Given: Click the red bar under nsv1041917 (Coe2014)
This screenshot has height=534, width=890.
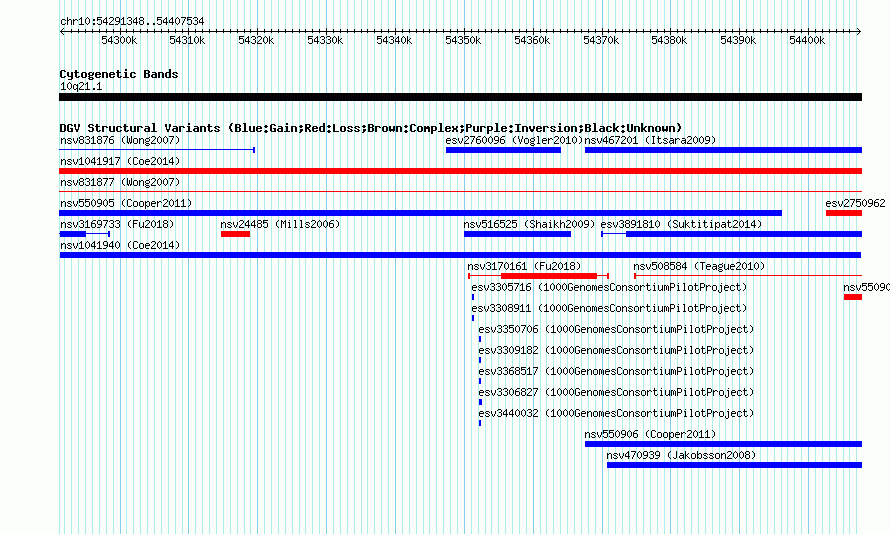Looking at the screenshot, I should point(460,171).
